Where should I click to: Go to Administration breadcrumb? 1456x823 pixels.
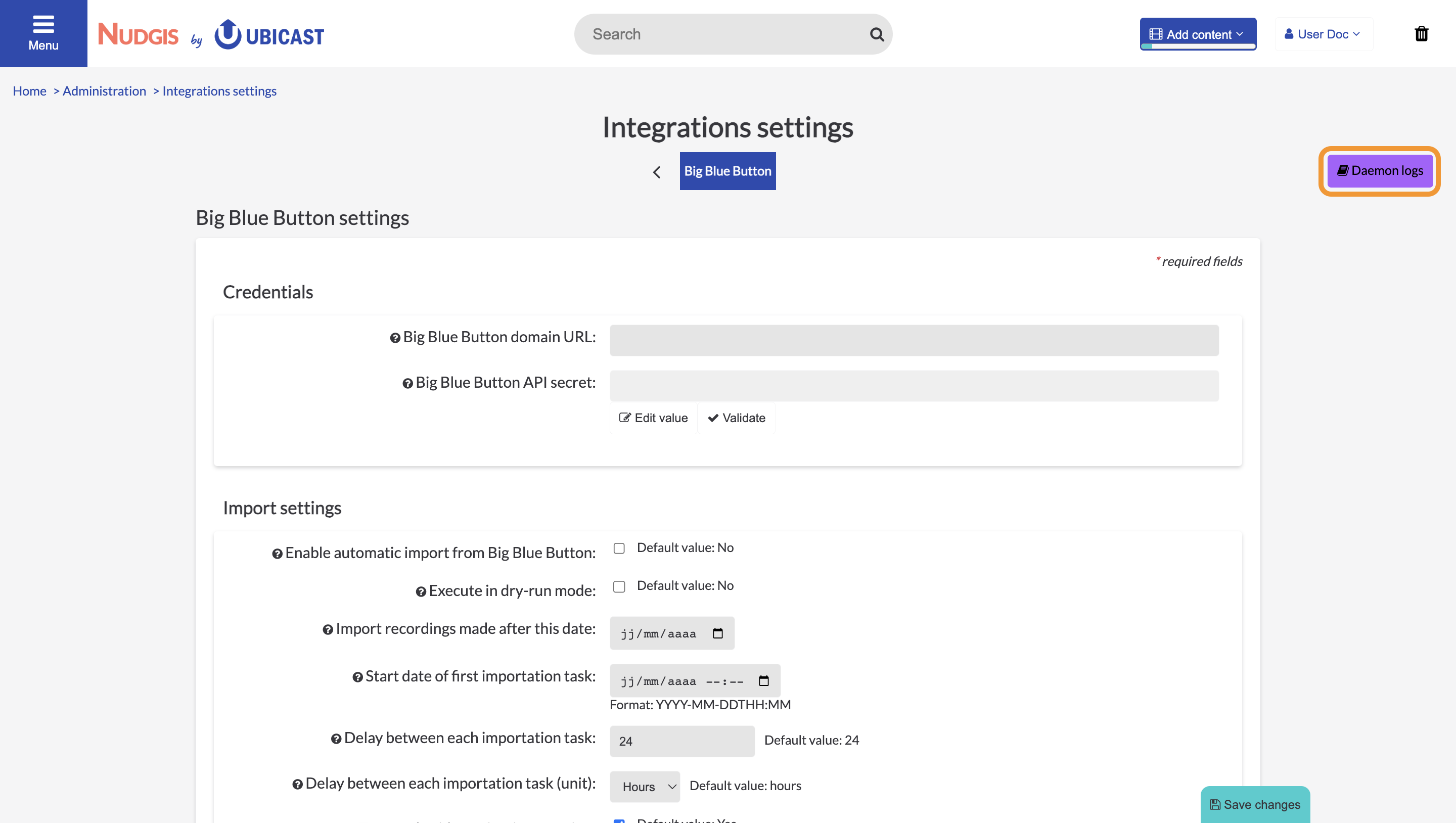(104, 91)
